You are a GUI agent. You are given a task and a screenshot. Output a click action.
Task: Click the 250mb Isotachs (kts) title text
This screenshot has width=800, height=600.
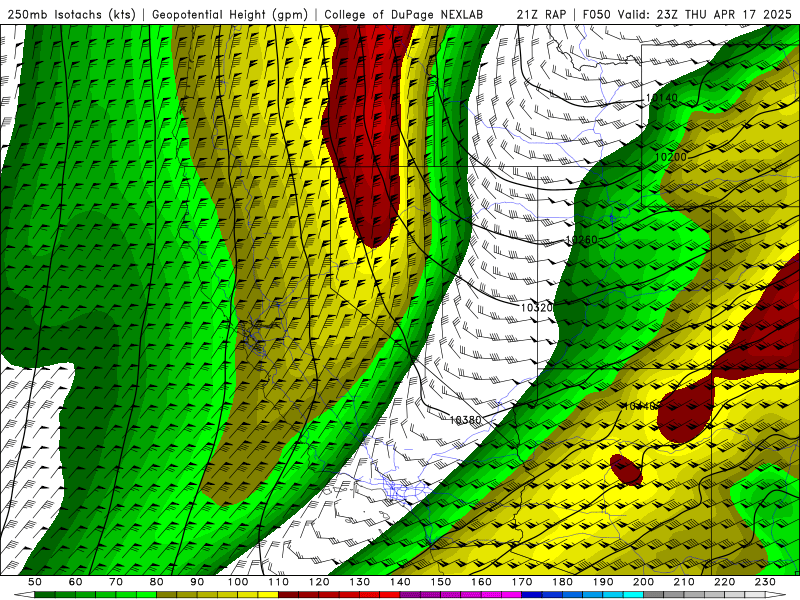pyautogui.click(x=72, y=14)
